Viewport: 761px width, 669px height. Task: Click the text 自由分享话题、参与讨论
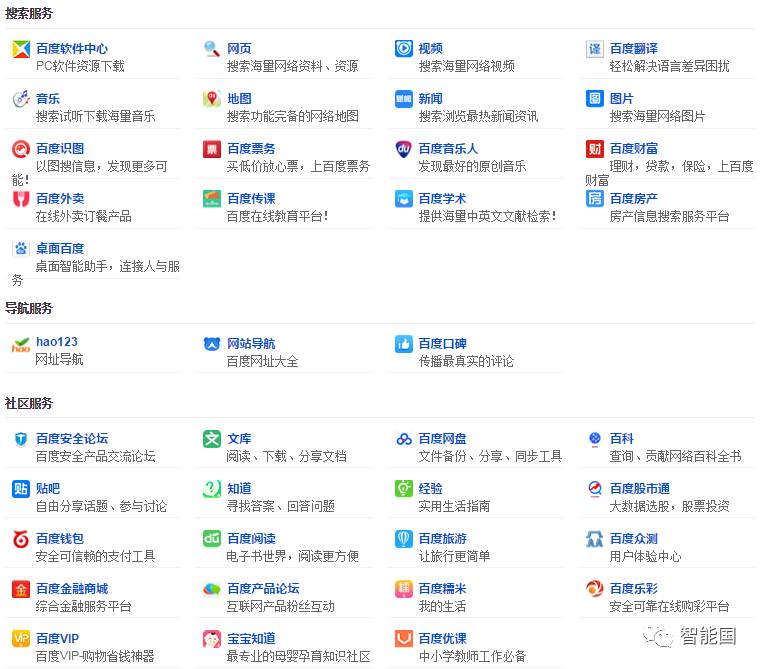coord(101,507)
